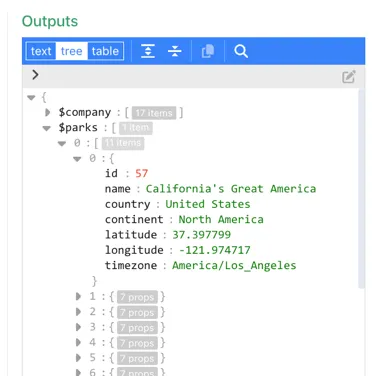Click the edit pencil icon

pyautogui.click(x=349, y=77)
